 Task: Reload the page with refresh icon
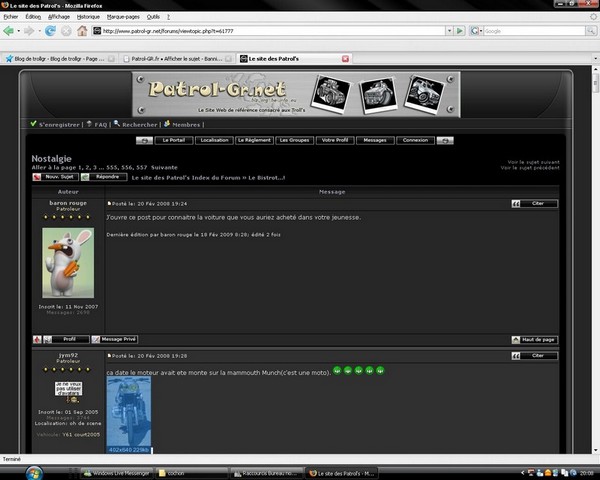click(x=50, y=31)
